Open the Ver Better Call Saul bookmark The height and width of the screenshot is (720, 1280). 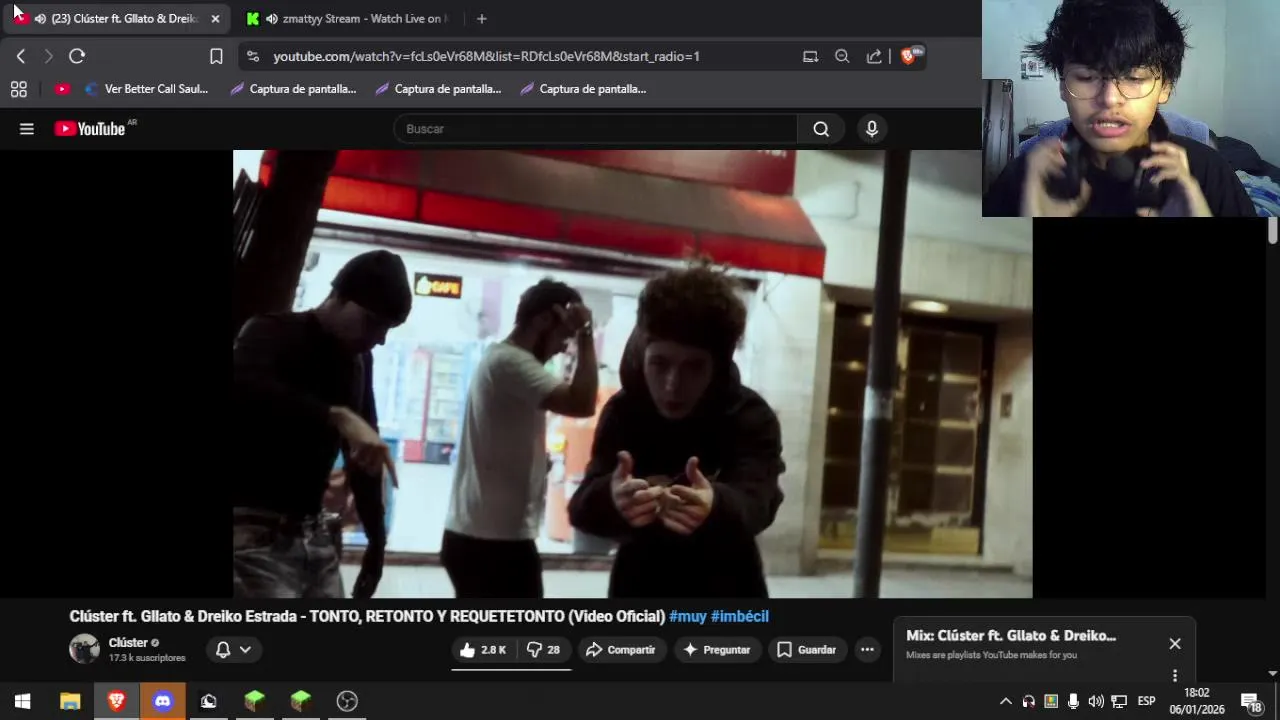coord(146,89)
